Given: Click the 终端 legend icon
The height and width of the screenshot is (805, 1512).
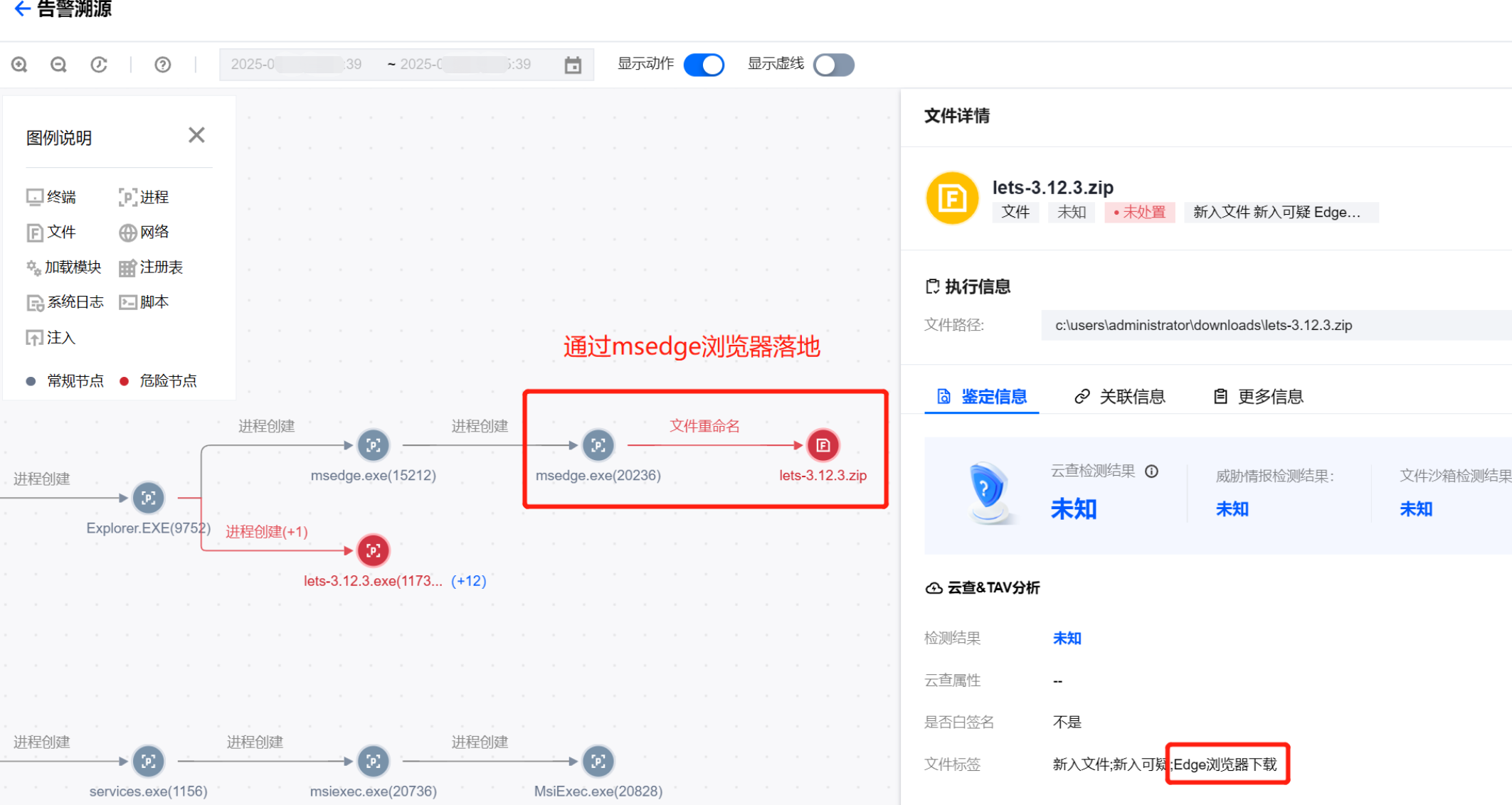Looking at the screenshot, I should coord(34,197).
